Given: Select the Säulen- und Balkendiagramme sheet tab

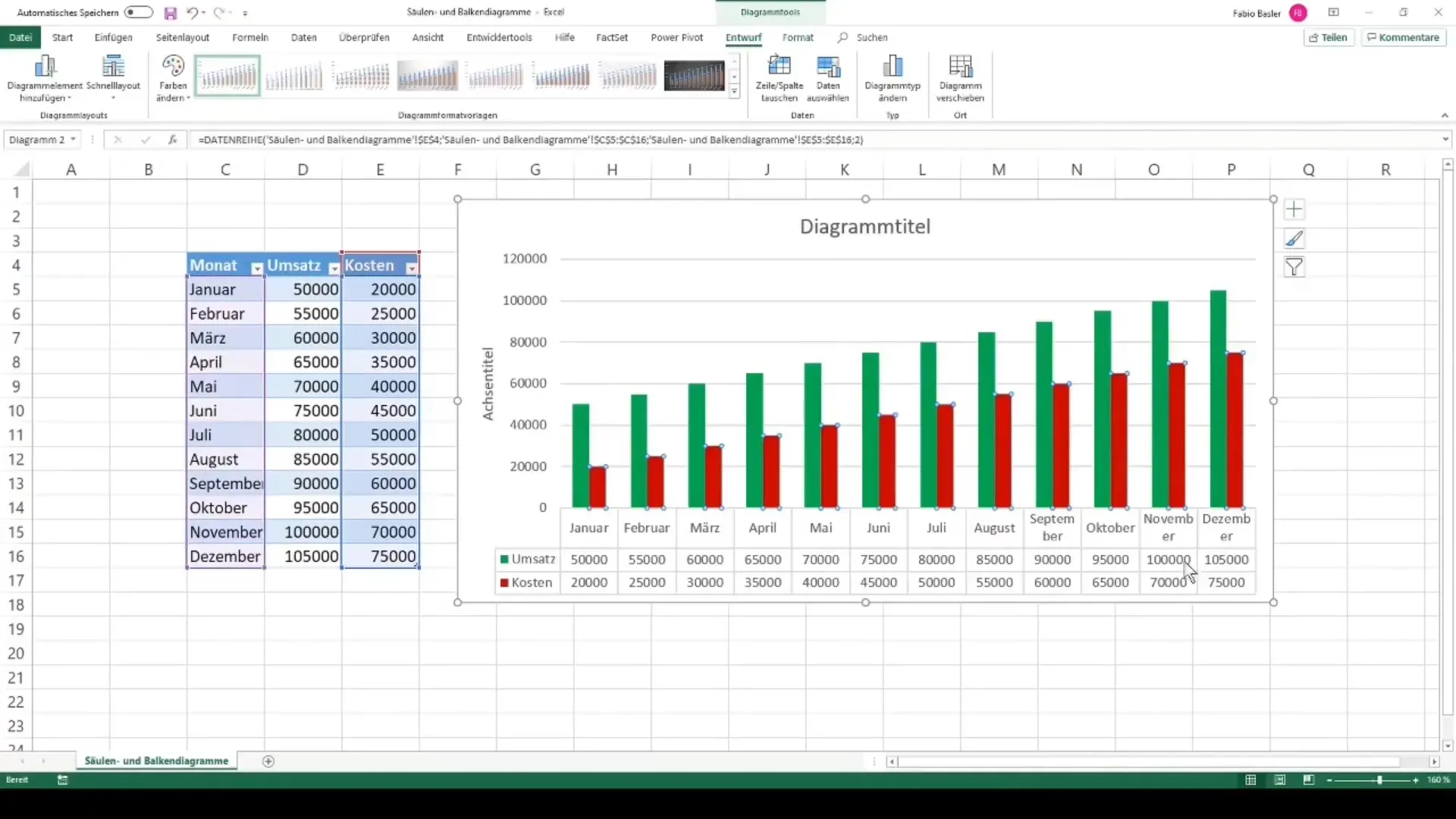Looking at the screenshot, I should 156,761.
